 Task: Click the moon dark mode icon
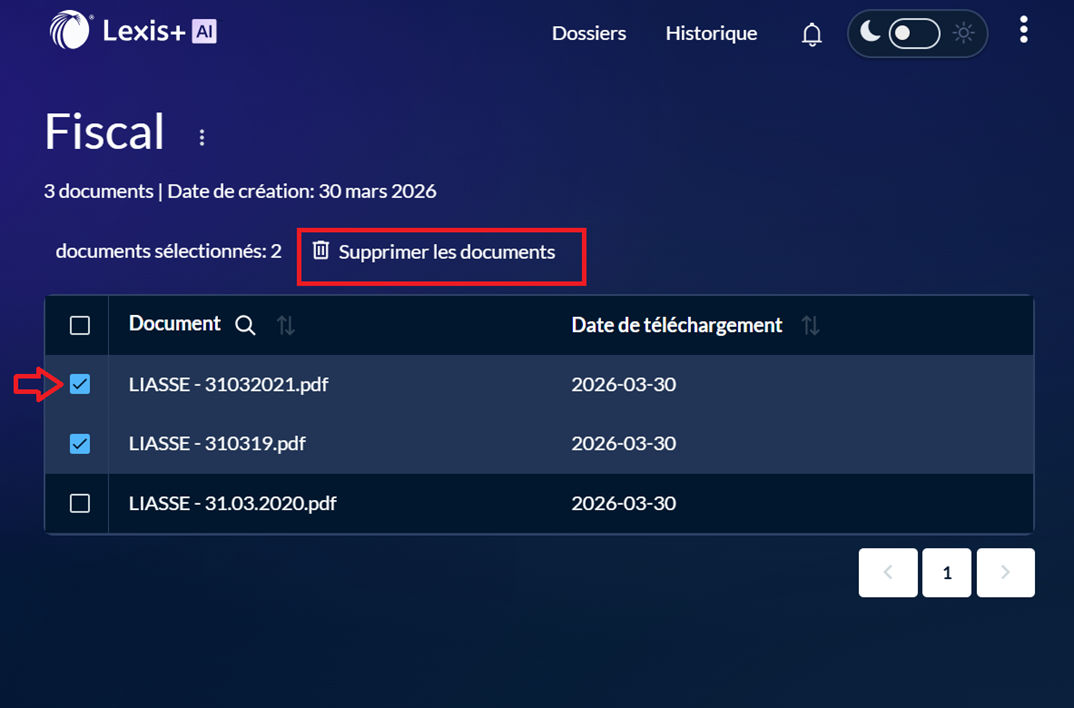tap(870, 33)
